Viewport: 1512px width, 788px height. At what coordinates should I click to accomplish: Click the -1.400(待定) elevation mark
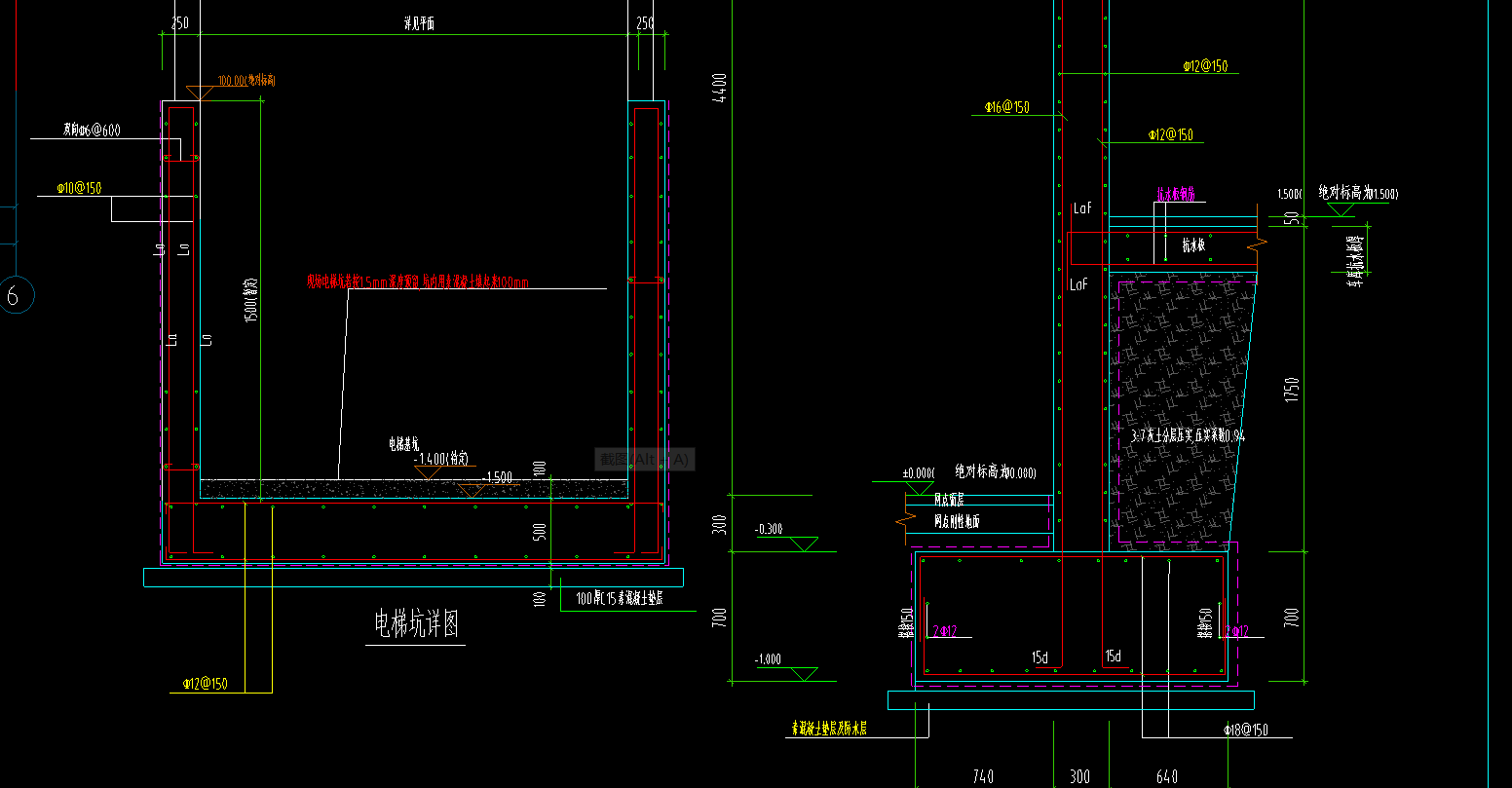[442, 458]
